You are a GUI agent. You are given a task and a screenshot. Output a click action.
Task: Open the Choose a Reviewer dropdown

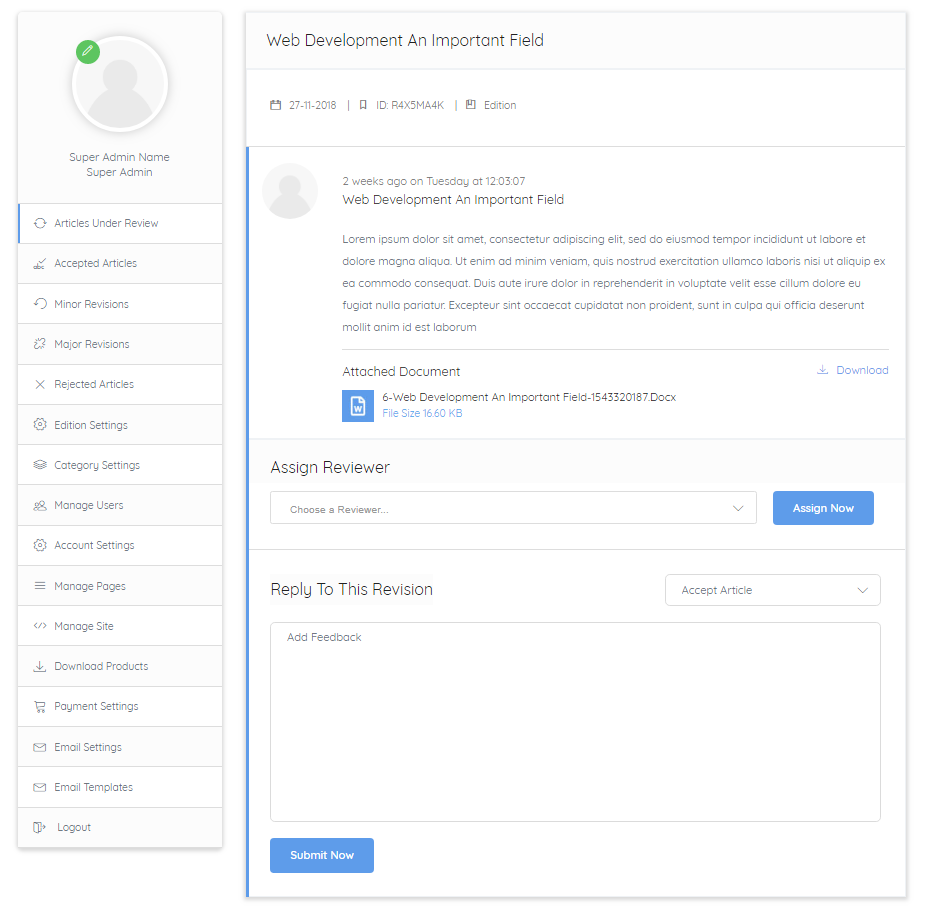point(513,508)
